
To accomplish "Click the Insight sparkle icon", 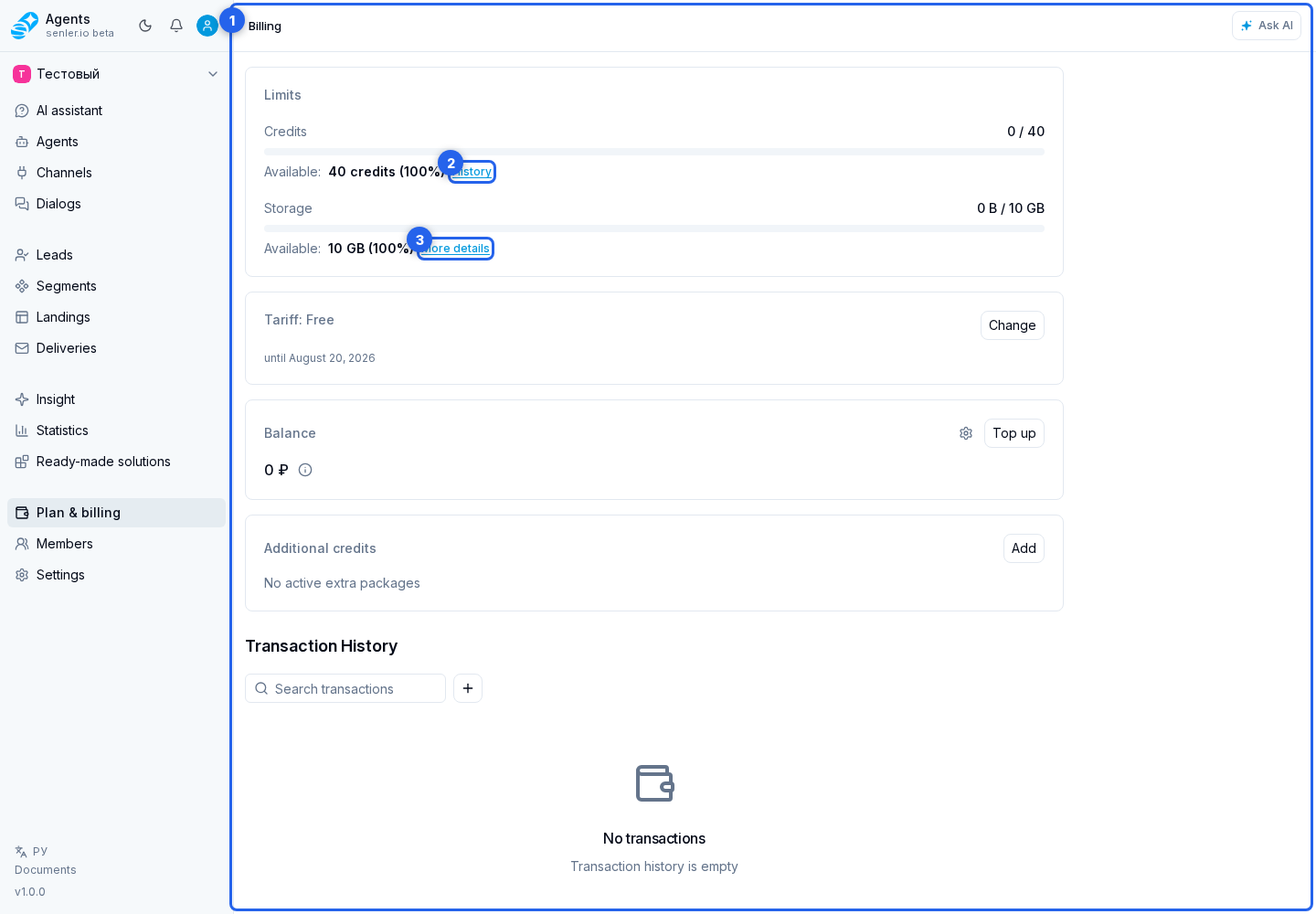I will tap(22, 399).
